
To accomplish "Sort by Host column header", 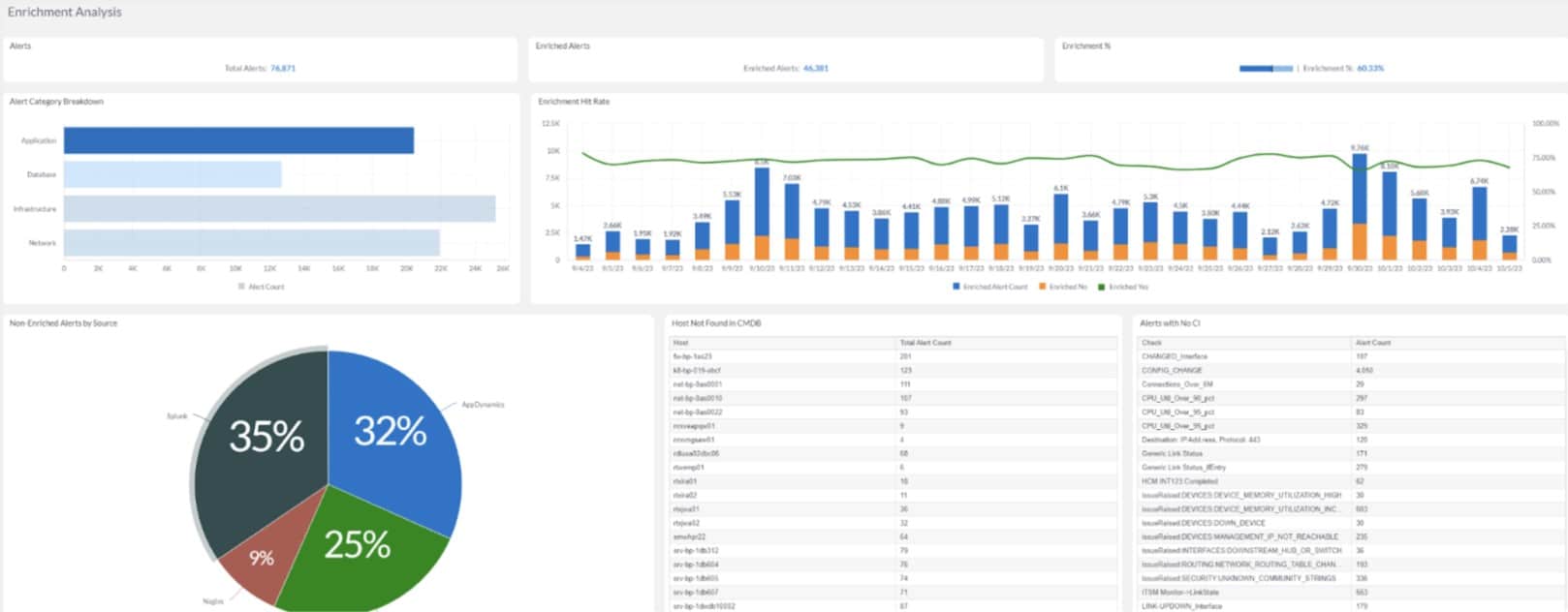I will tap(681, 343).
